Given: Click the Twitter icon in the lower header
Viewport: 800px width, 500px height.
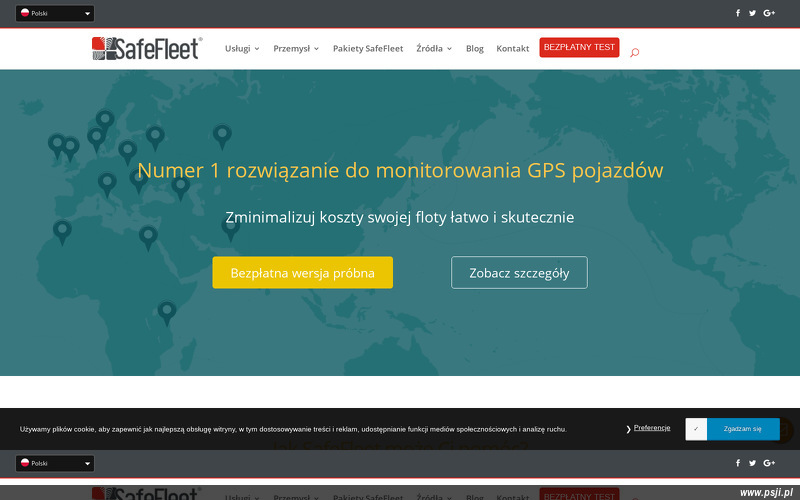Looking at the screenshot, I should [x=752, y=463].
